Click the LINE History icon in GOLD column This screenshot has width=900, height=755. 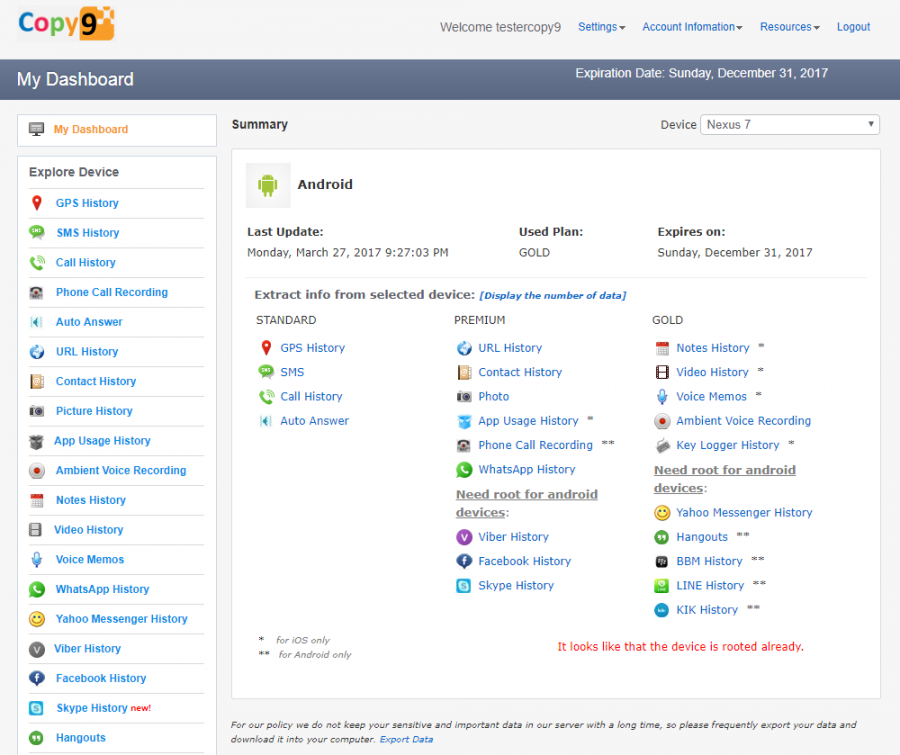point(662,586)
